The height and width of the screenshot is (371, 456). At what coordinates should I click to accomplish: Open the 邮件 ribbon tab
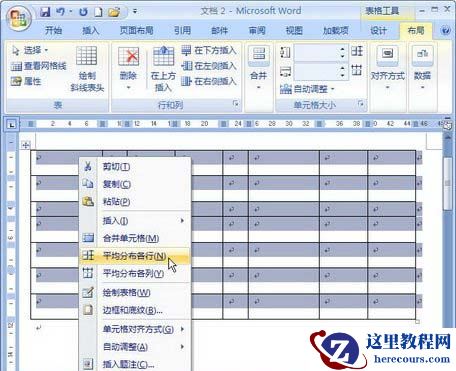(220, 31)
